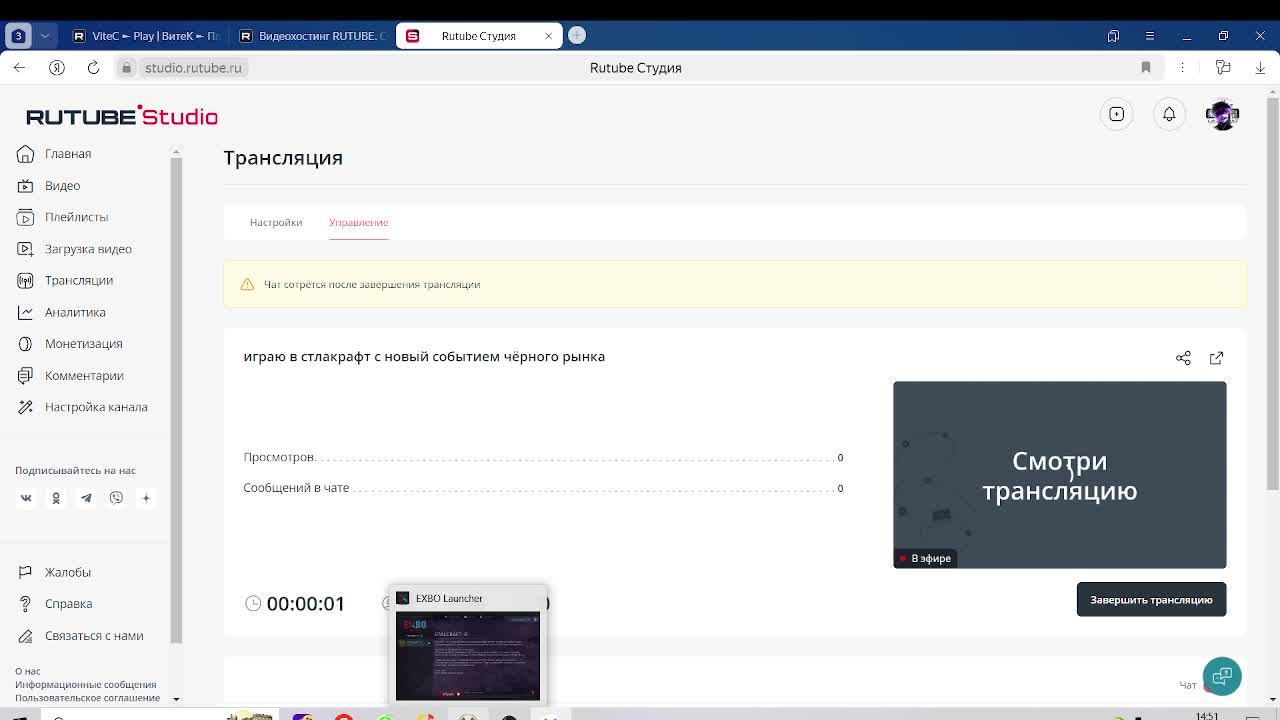Click the Плейлисты list icon
Image resolution: width=1280 pixels, height=720 pixels.
point(25,217)
